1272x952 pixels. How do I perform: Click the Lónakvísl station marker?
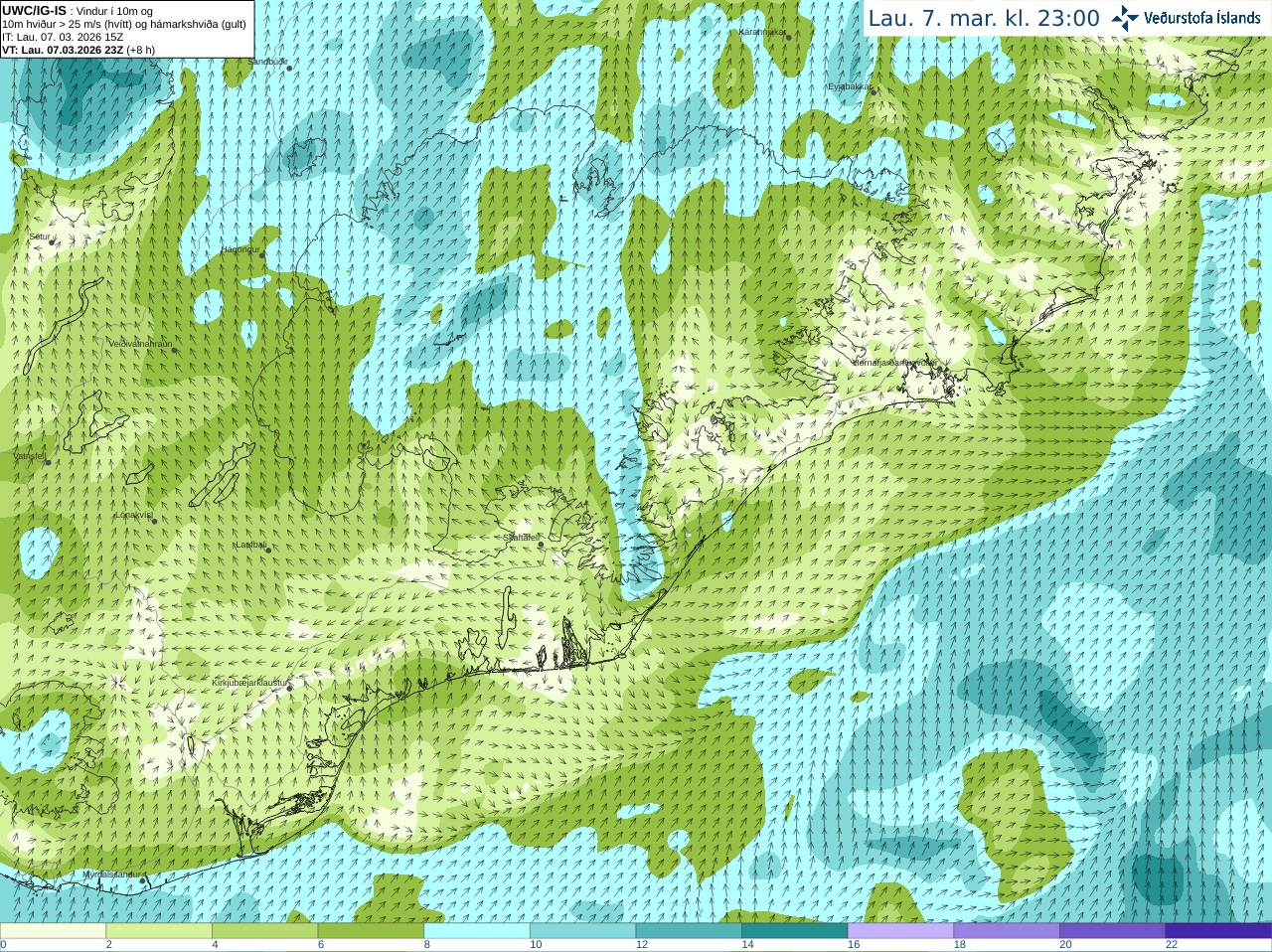click(x=154, y=521)
